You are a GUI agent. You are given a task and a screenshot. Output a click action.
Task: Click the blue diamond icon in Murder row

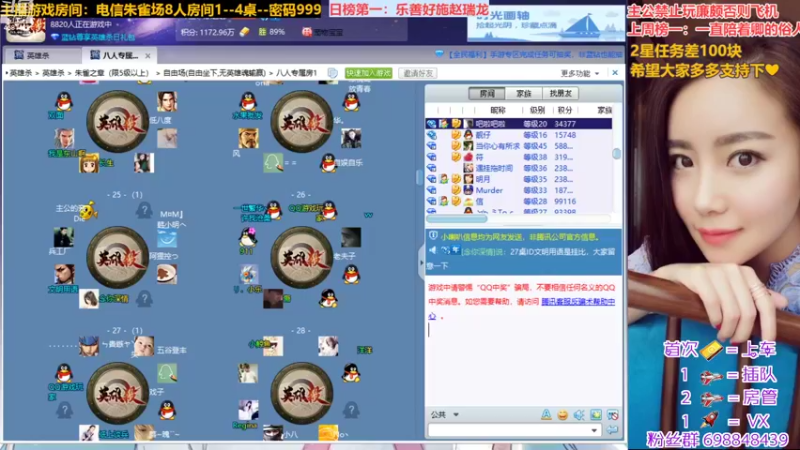432,190
